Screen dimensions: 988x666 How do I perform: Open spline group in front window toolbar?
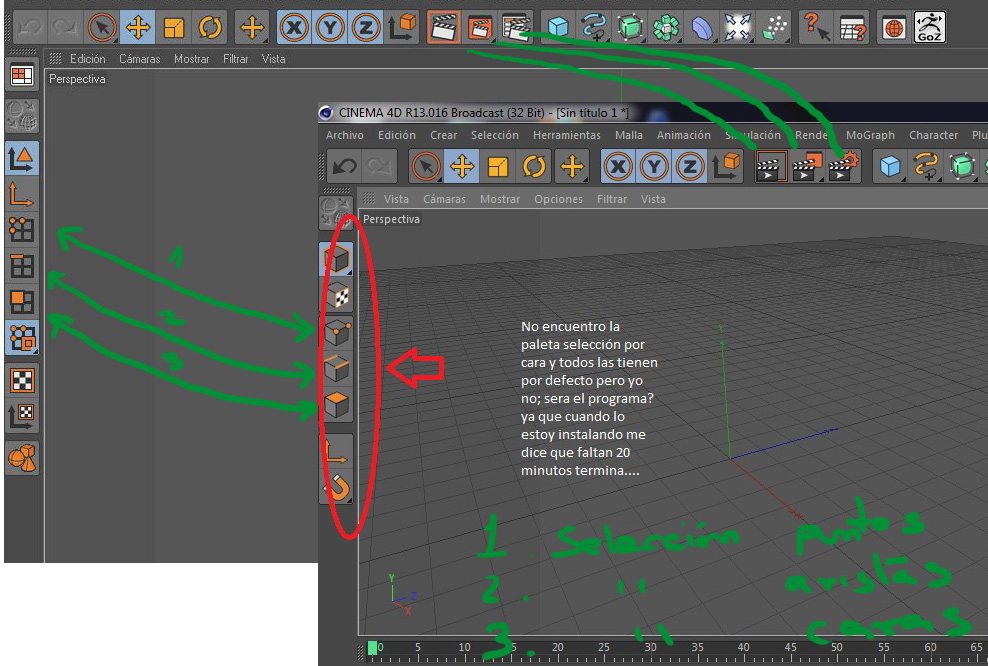(926, 167)
